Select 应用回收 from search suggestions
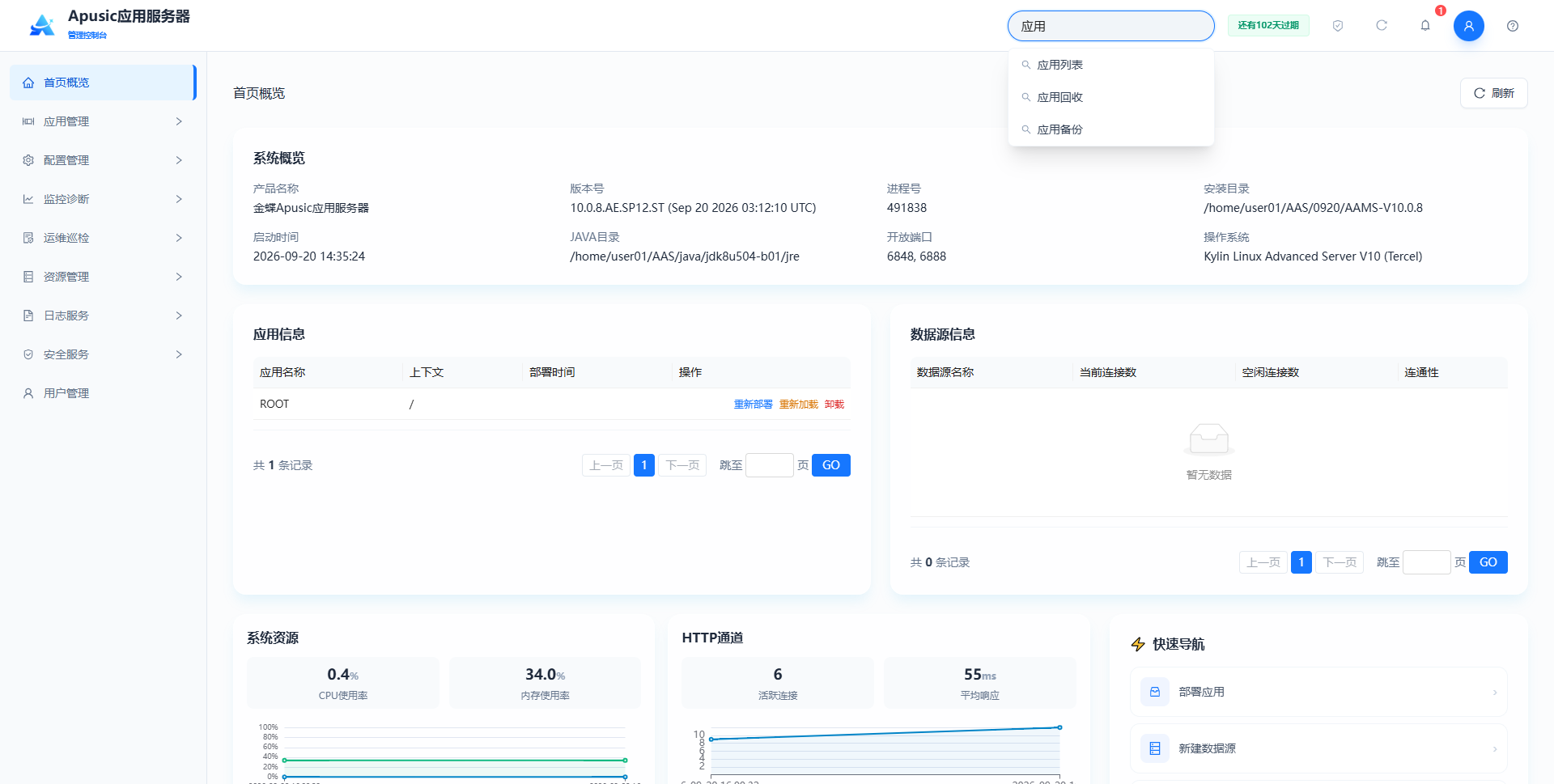Screen dimensions: 1554x784 click(x=1110, y=97)
